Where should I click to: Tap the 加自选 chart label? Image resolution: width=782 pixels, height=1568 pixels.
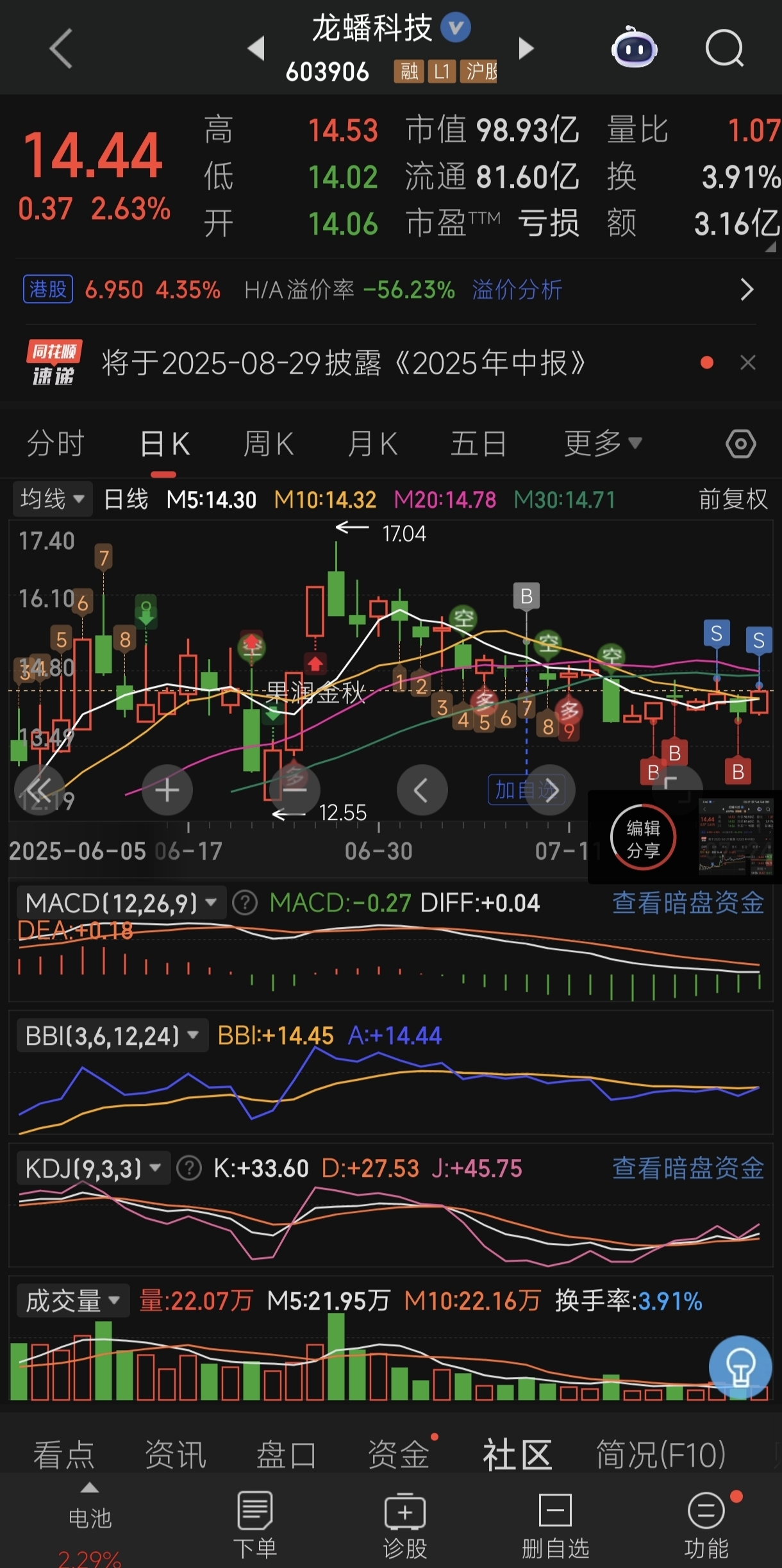click(526, 790)
